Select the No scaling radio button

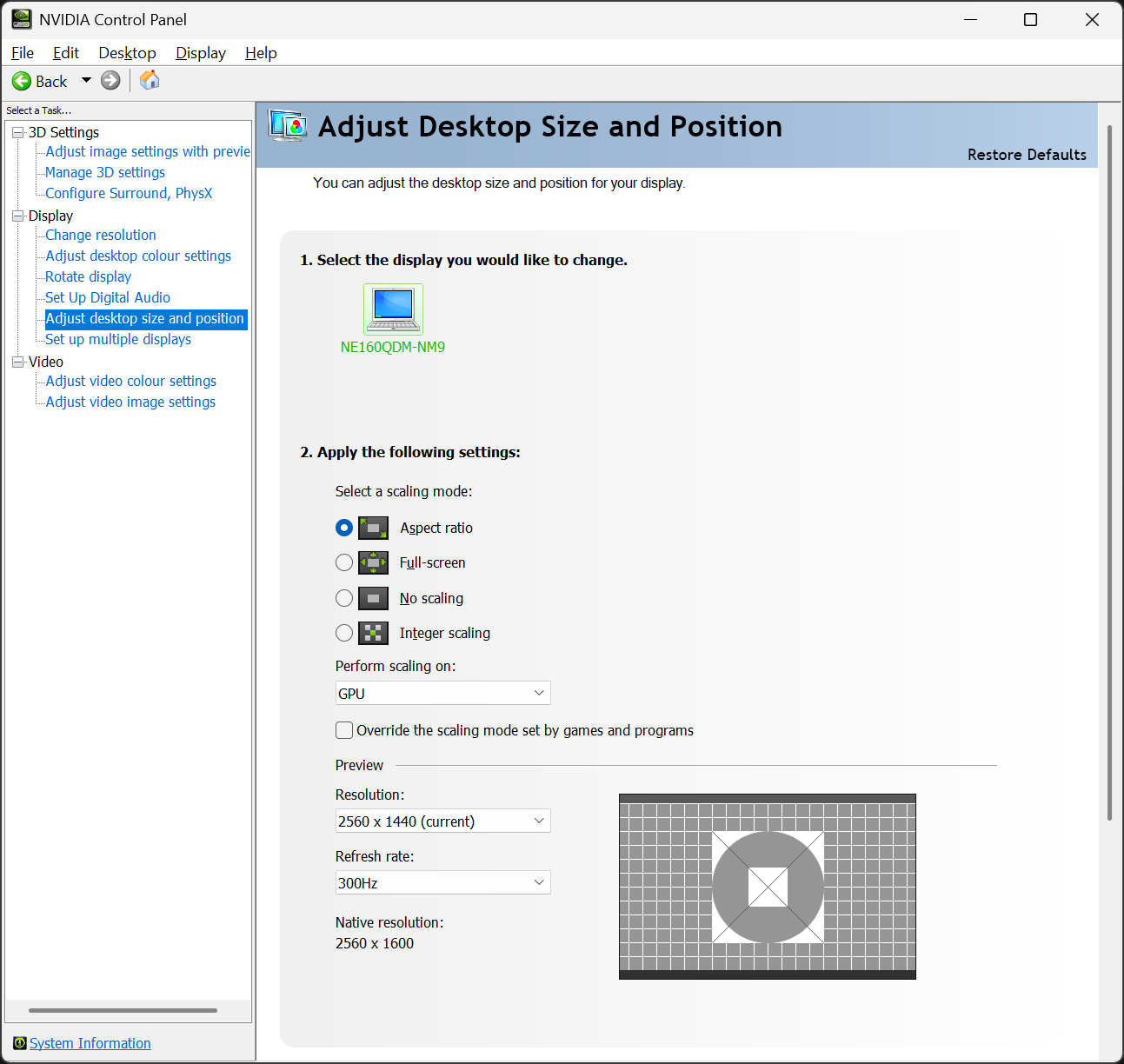[344, 598]
